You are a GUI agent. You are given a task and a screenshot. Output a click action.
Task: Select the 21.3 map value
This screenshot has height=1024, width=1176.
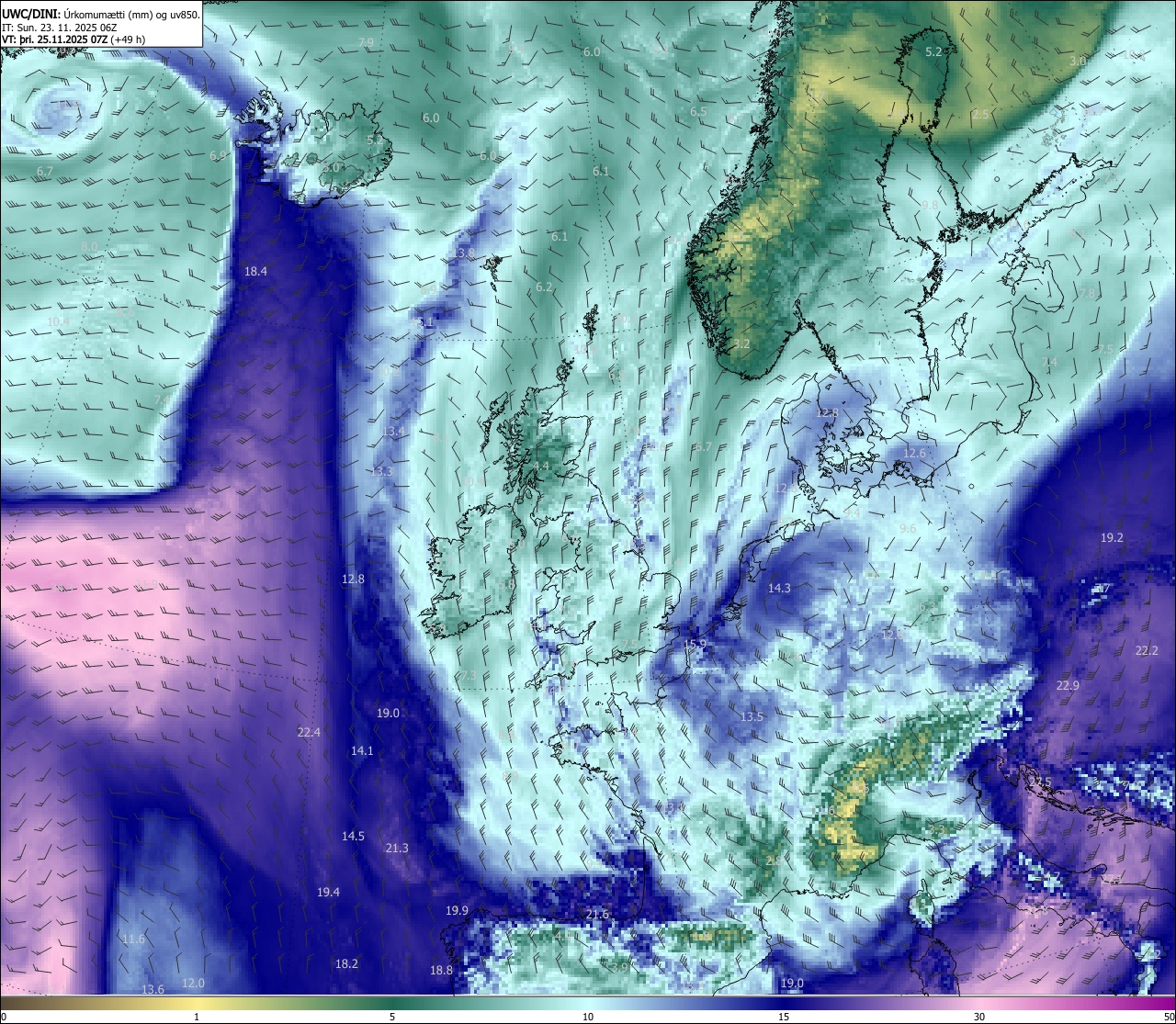397,848
